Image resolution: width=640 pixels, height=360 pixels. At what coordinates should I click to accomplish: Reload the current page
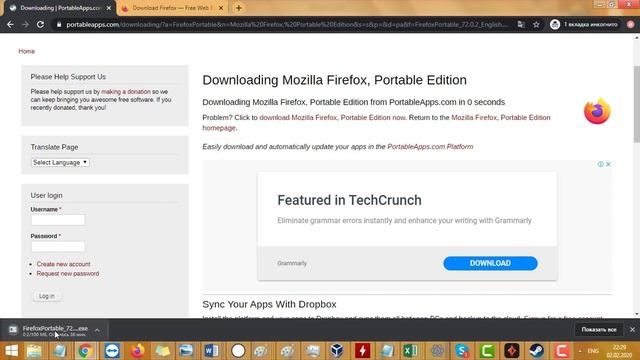(40, 24)
